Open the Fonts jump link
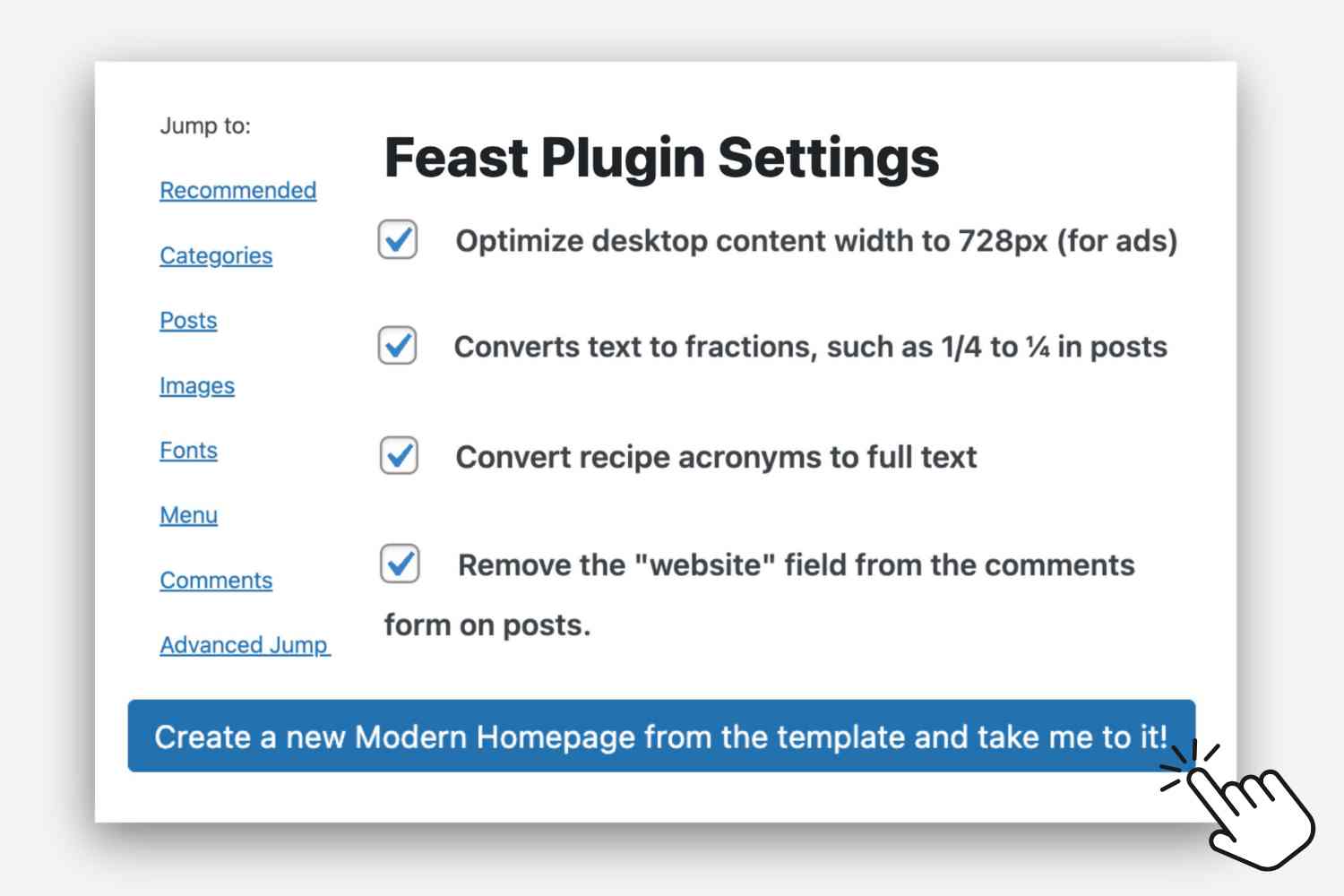 tap(188, 450)
